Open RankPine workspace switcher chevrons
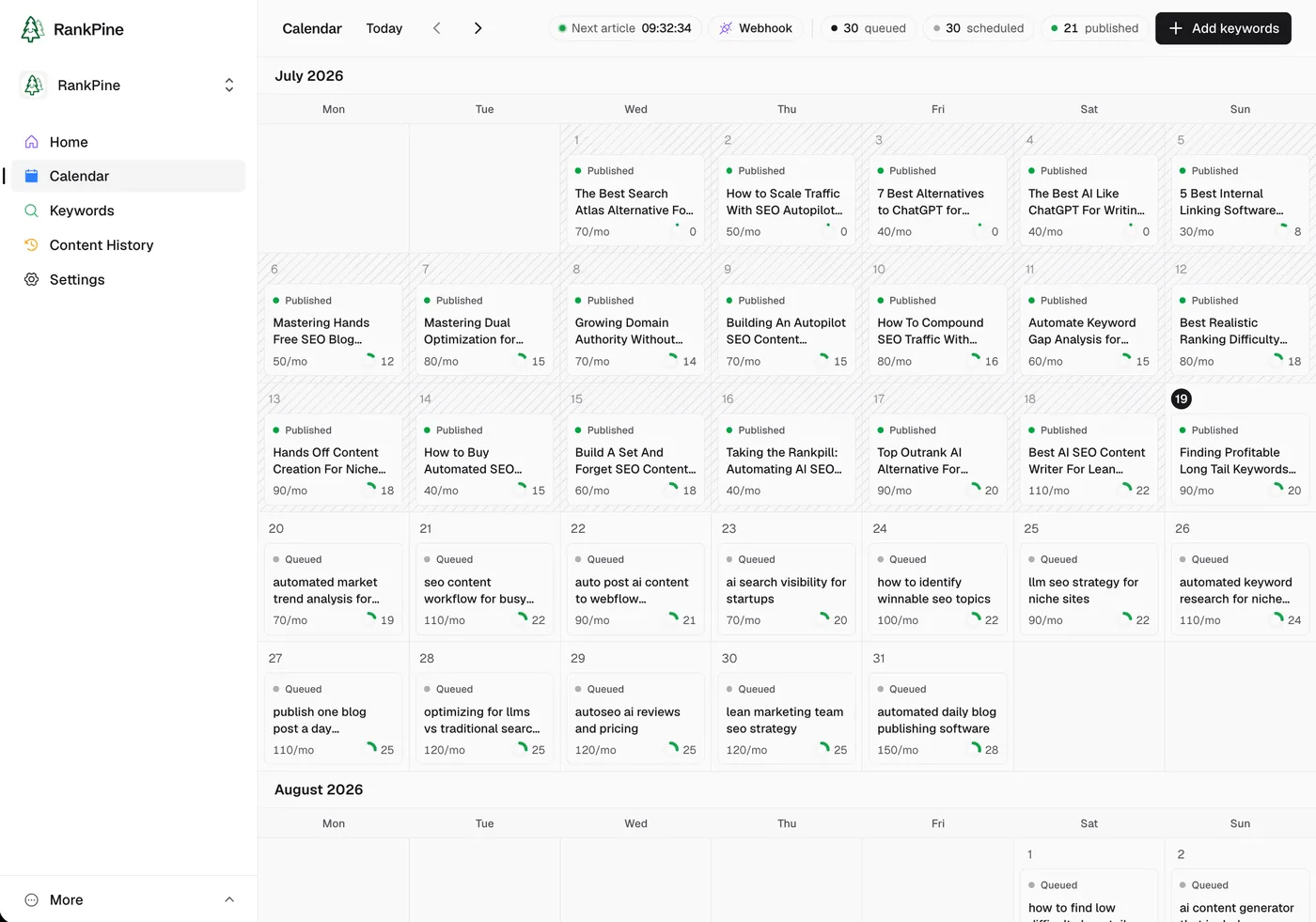This screenshot has height=922, width=1316. [228, 86]
